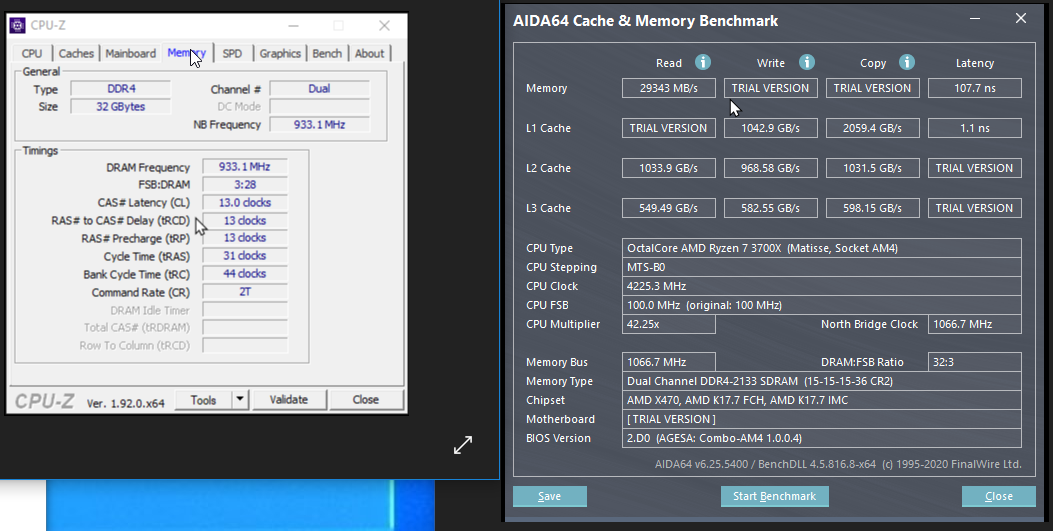Switch to the CPU tab in CPU-Z

point(32,53)
